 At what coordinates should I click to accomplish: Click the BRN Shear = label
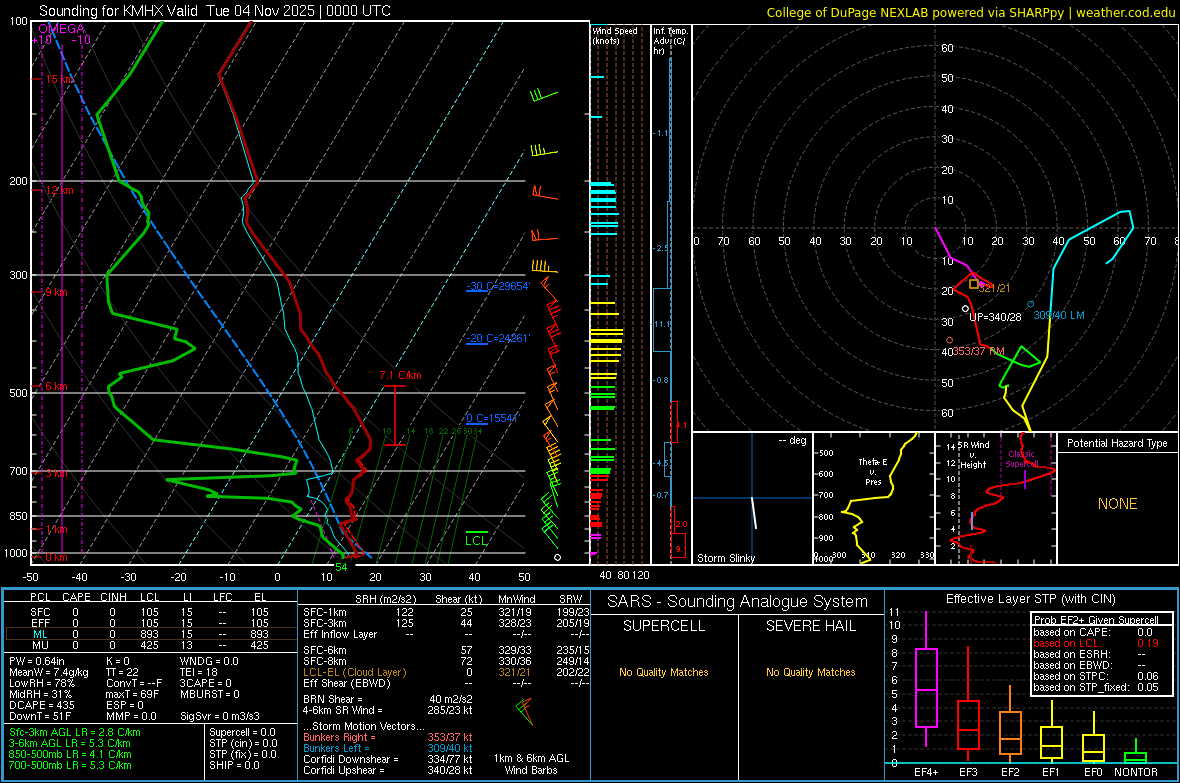click(x=333, y=699)
